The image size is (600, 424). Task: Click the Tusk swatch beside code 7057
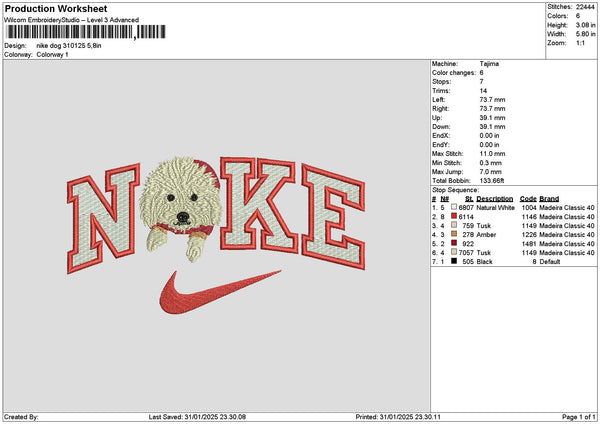pos(454,252)
